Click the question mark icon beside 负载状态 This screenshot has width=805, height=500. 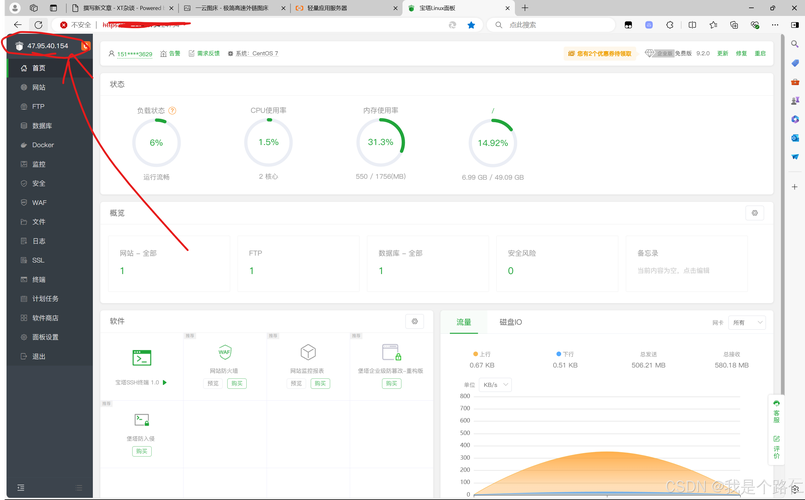(172, 110)
